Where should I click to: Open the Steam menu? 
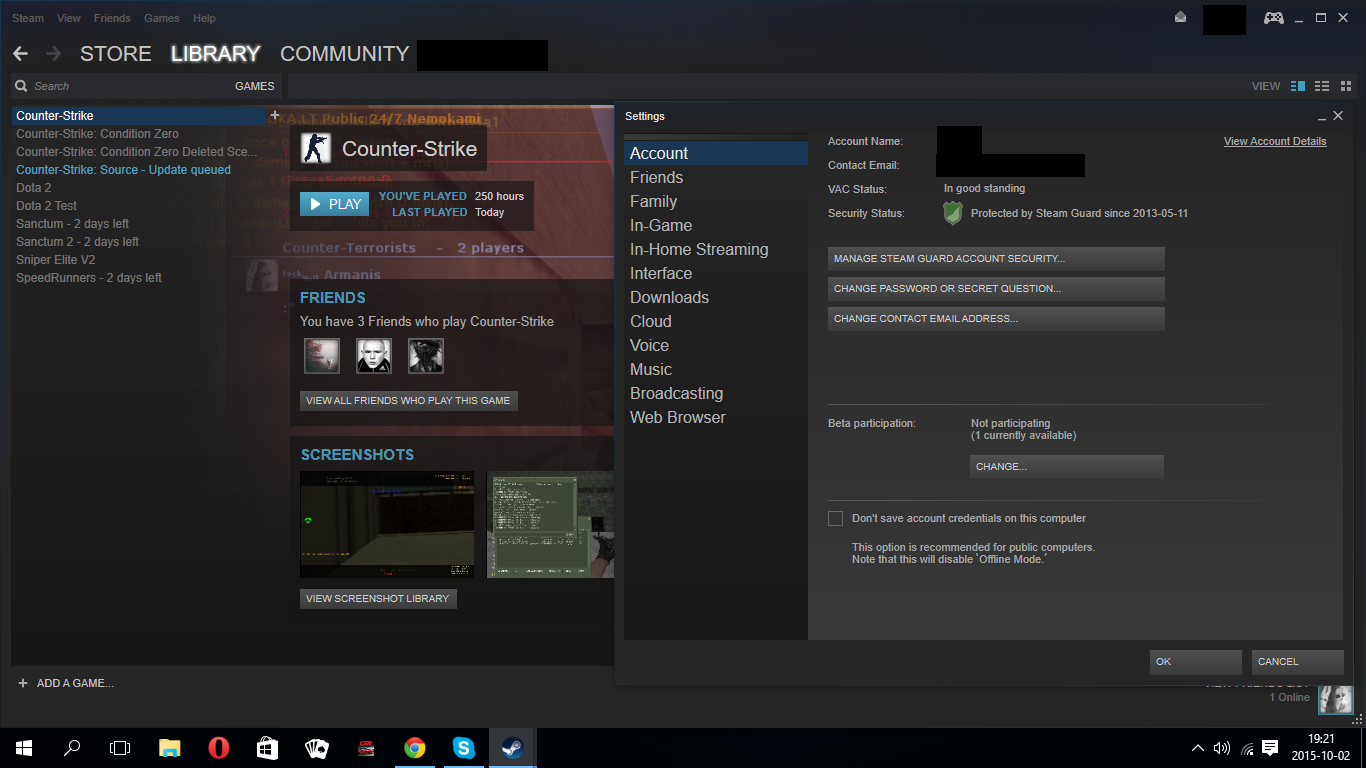pos(28,18)
